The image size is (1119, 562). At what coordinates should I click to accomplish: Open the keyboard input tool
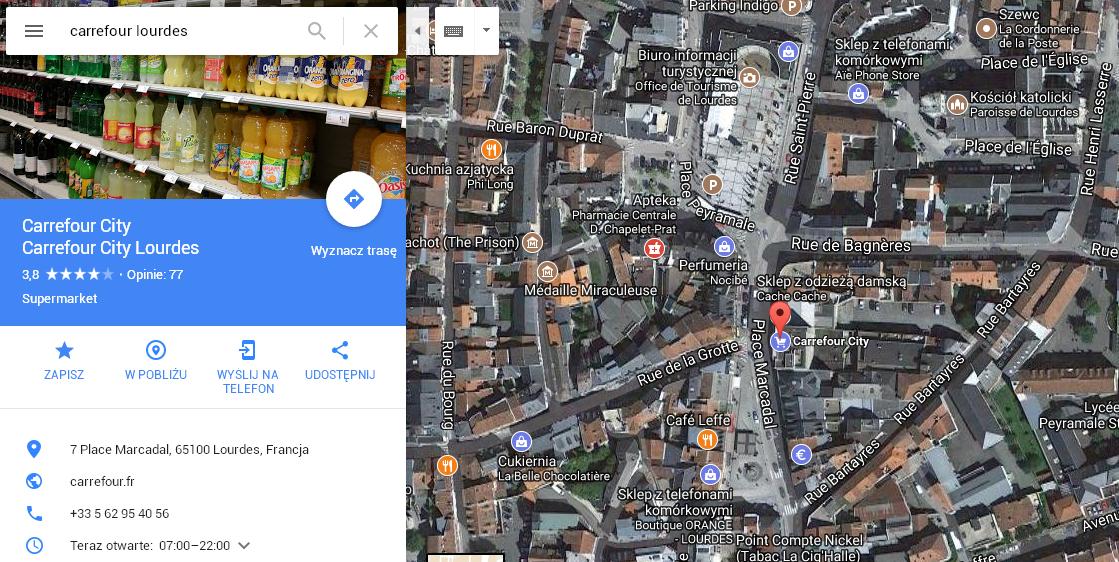coord(454,31)
